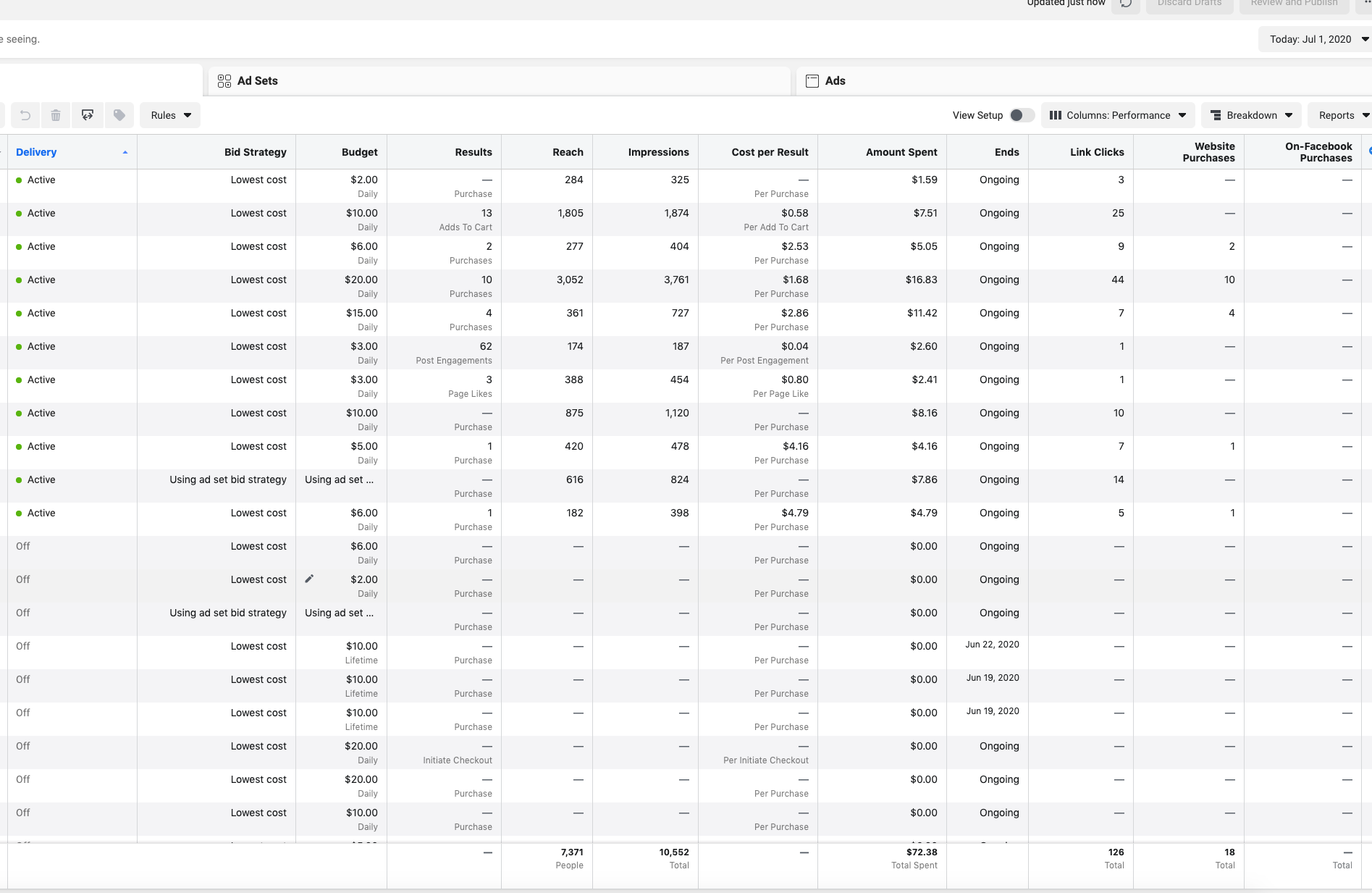Click the Discard Drafts button

(x=1190, y=4)
